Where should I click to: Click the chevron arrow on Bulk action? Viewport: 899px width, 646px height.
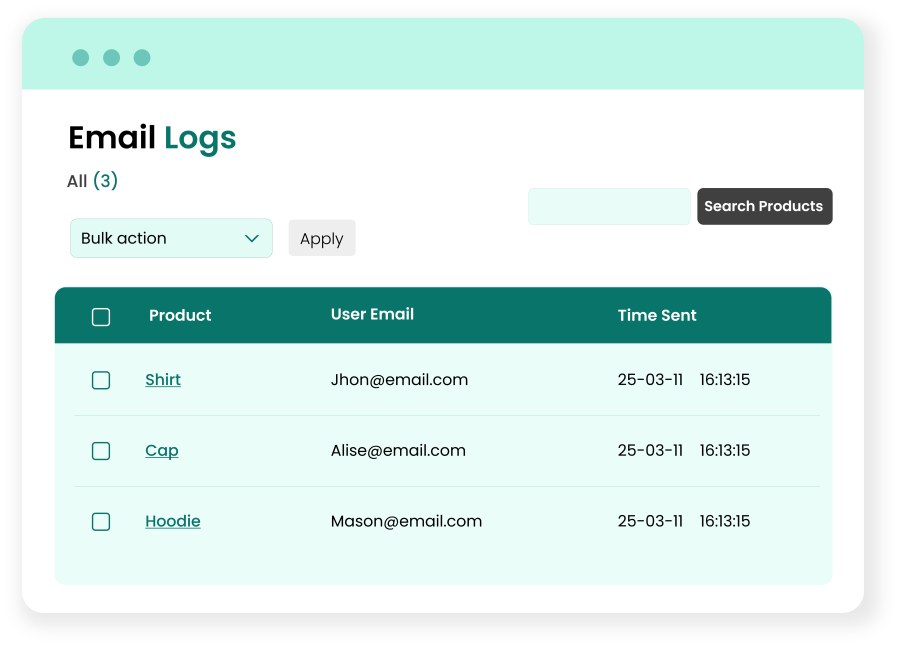click(x=252, y=238)
